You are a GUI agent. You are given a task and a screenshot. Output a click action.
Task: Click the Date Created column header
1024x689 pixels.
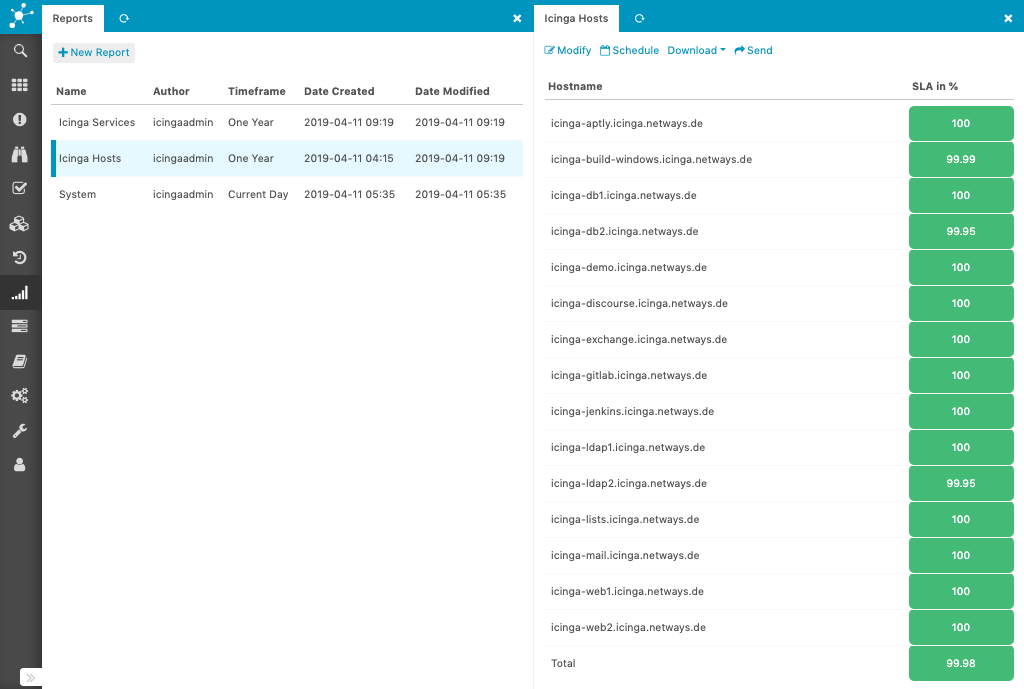[339, 91]
